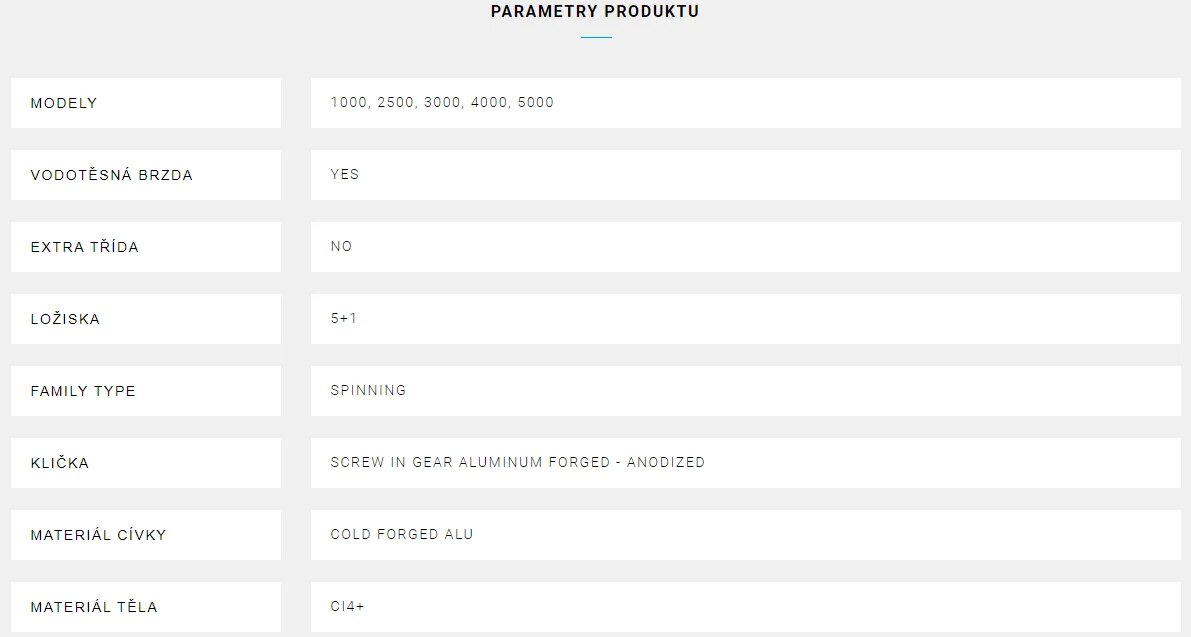Image resolution: width=1191 pixels, height=637 pixels.
Task: Select the MATERIÁL CÍVKY label
Action: (x=98, y=535)
